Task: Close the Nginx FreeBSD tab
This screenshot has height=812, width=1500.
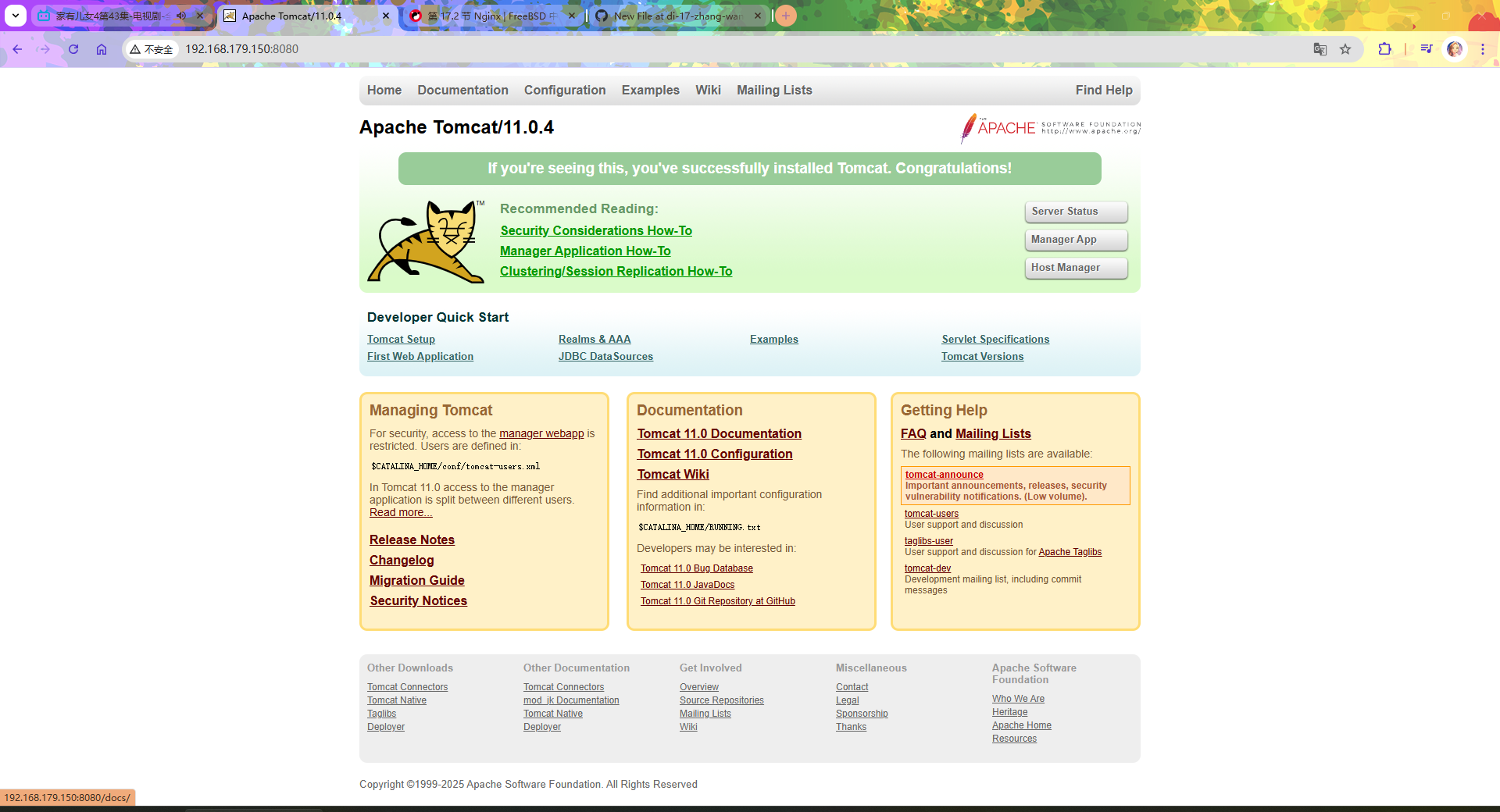Action: pyautogui.click(x=572, y=16)
